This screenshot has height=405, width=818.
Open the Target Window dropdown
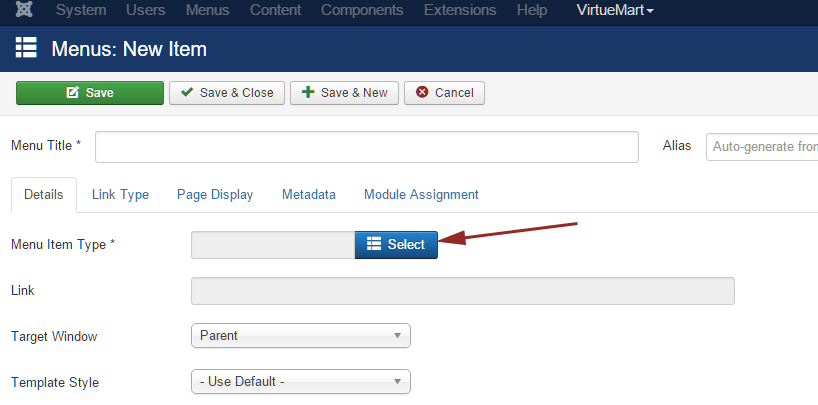[x=301, y=336]
